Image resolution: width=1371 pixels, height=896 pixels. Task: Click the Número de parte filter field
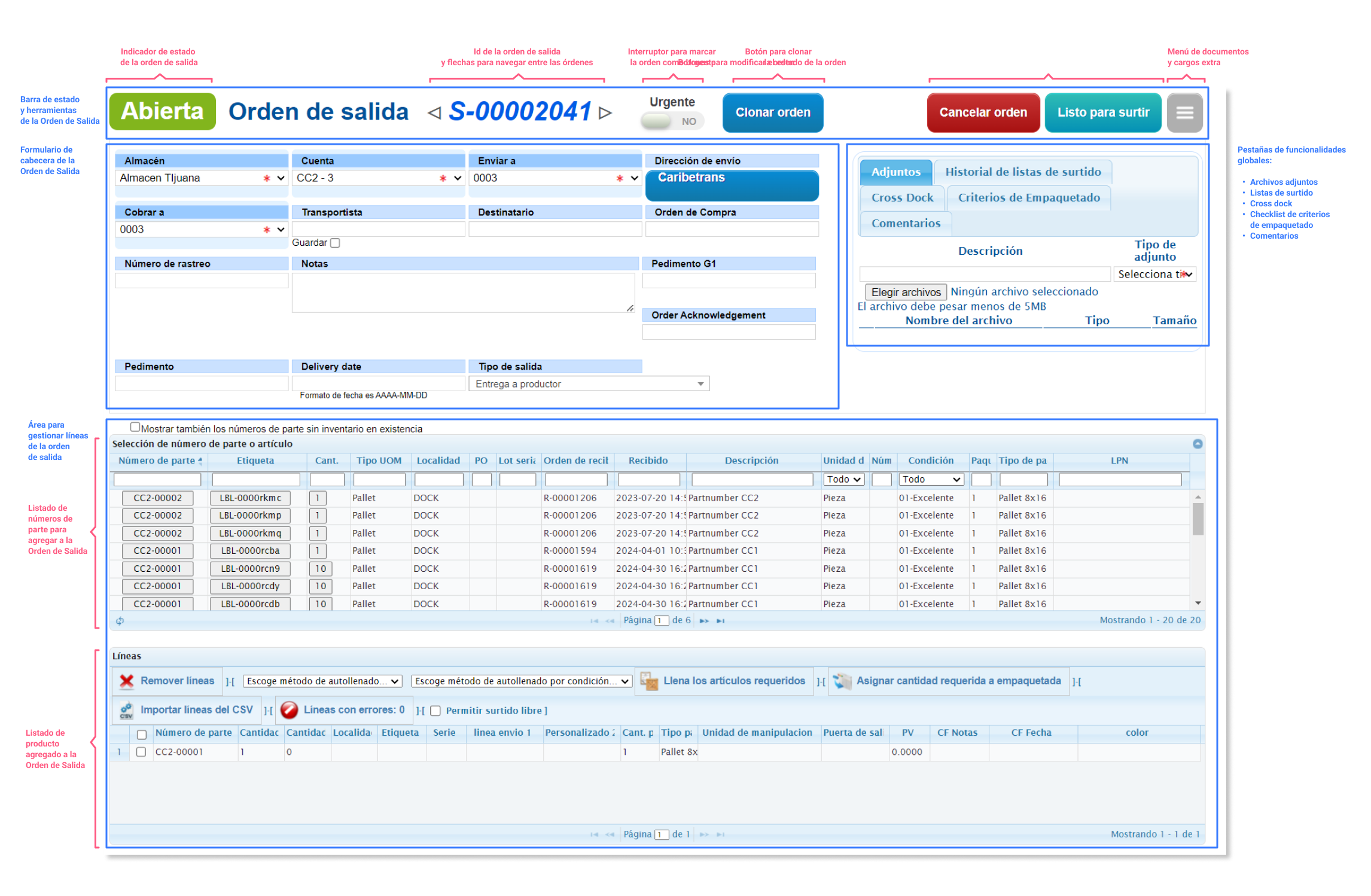tap(157, 480)
